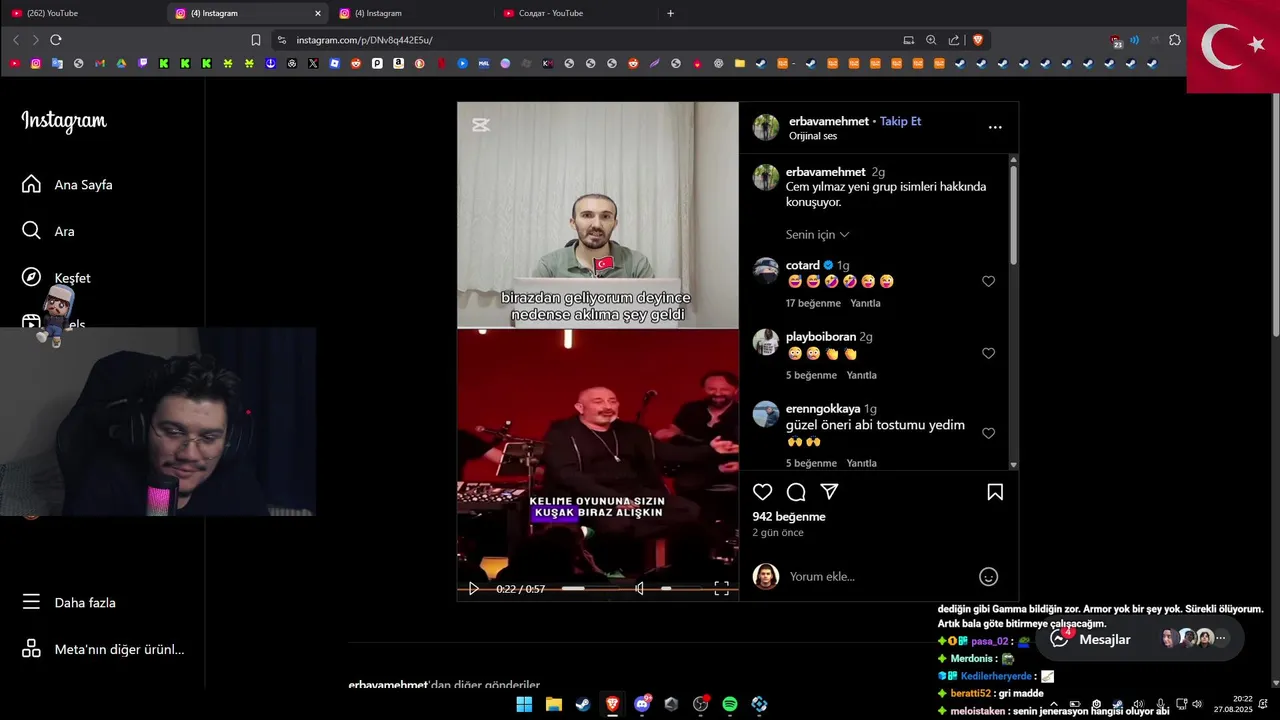This screenshot has height=720, width=1280.
Task: Click the zoom magnifier in address bar
Action: pos(931,40)
